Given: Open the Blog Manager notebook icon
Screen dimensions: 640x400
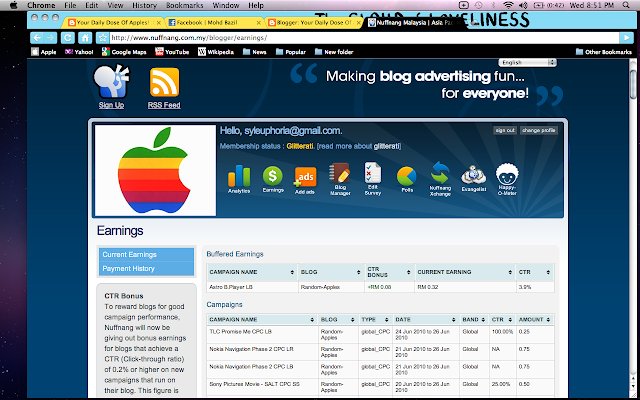Looking at the screenshot, I should pyautogui.click(x=340, y=174).
